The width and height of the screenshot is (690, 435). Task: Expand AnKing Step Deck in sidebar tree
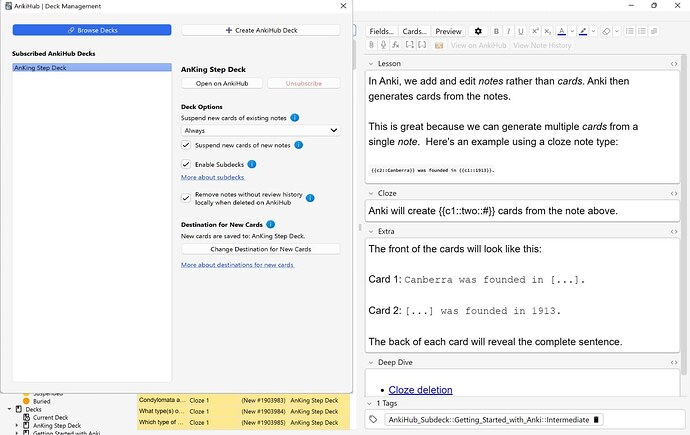(x=17, y=425)
